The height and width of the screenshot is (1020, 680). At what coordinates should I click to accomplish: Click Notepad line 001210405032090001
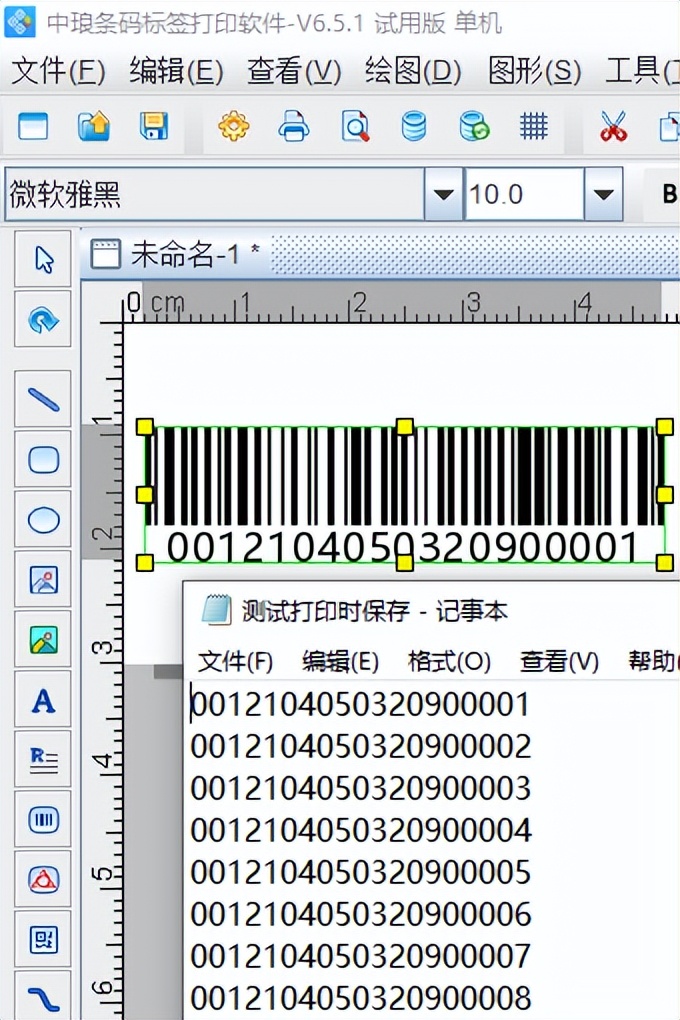coord(360,705)
